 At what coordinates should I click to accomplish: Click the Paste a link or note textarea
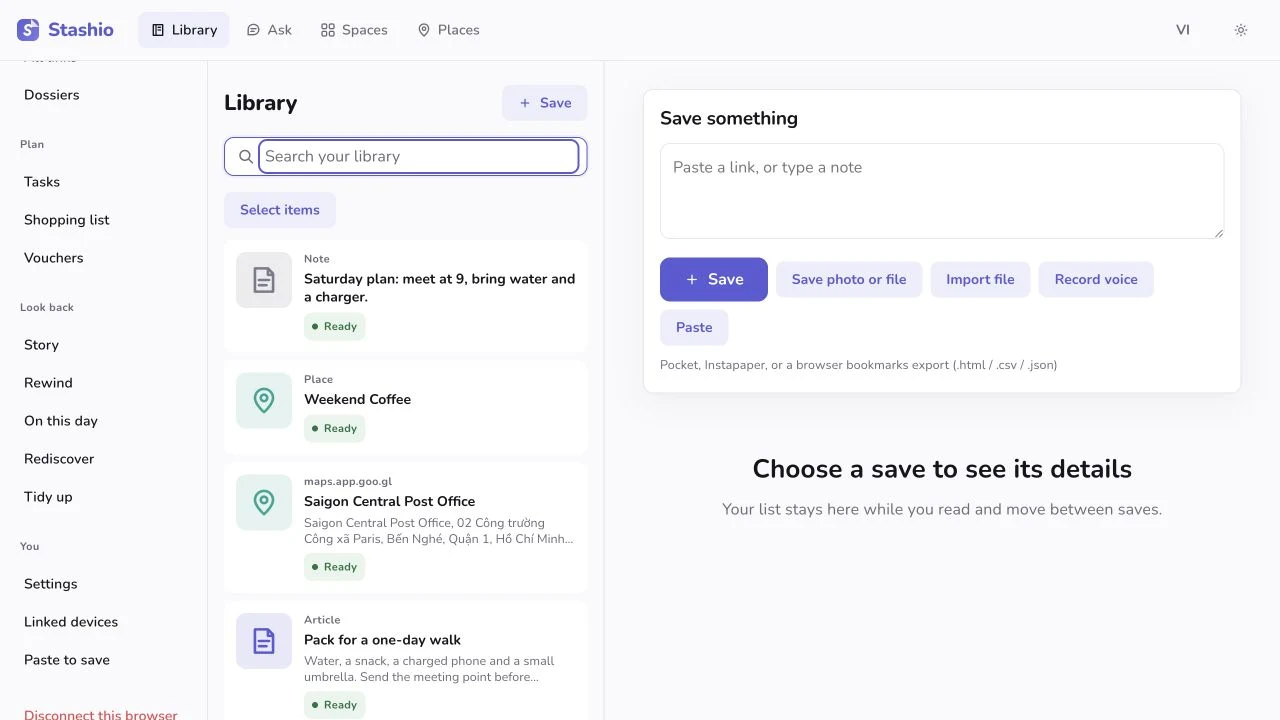[942, 191]
